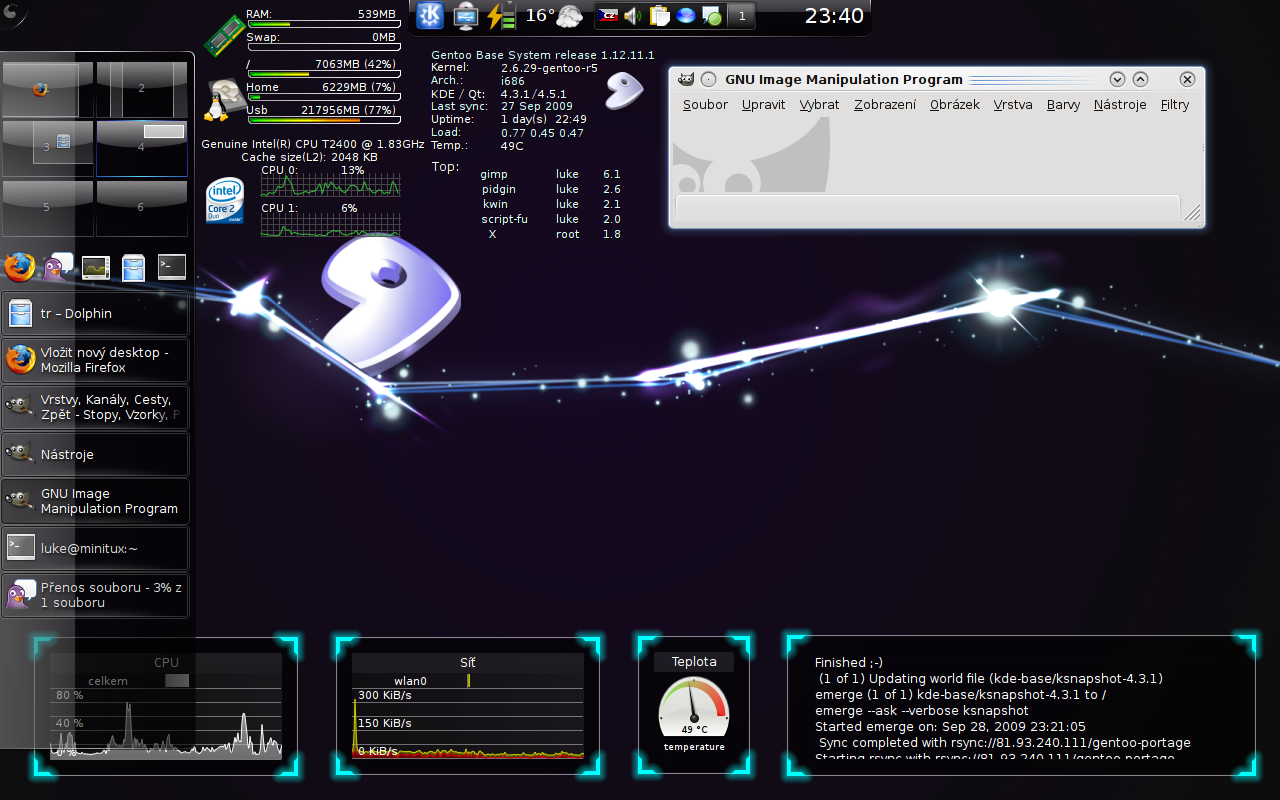Open the Klipper clipboard tray icon
Image resolution: width=1280 pixels, height=800 pixels.
click(659, 15)
